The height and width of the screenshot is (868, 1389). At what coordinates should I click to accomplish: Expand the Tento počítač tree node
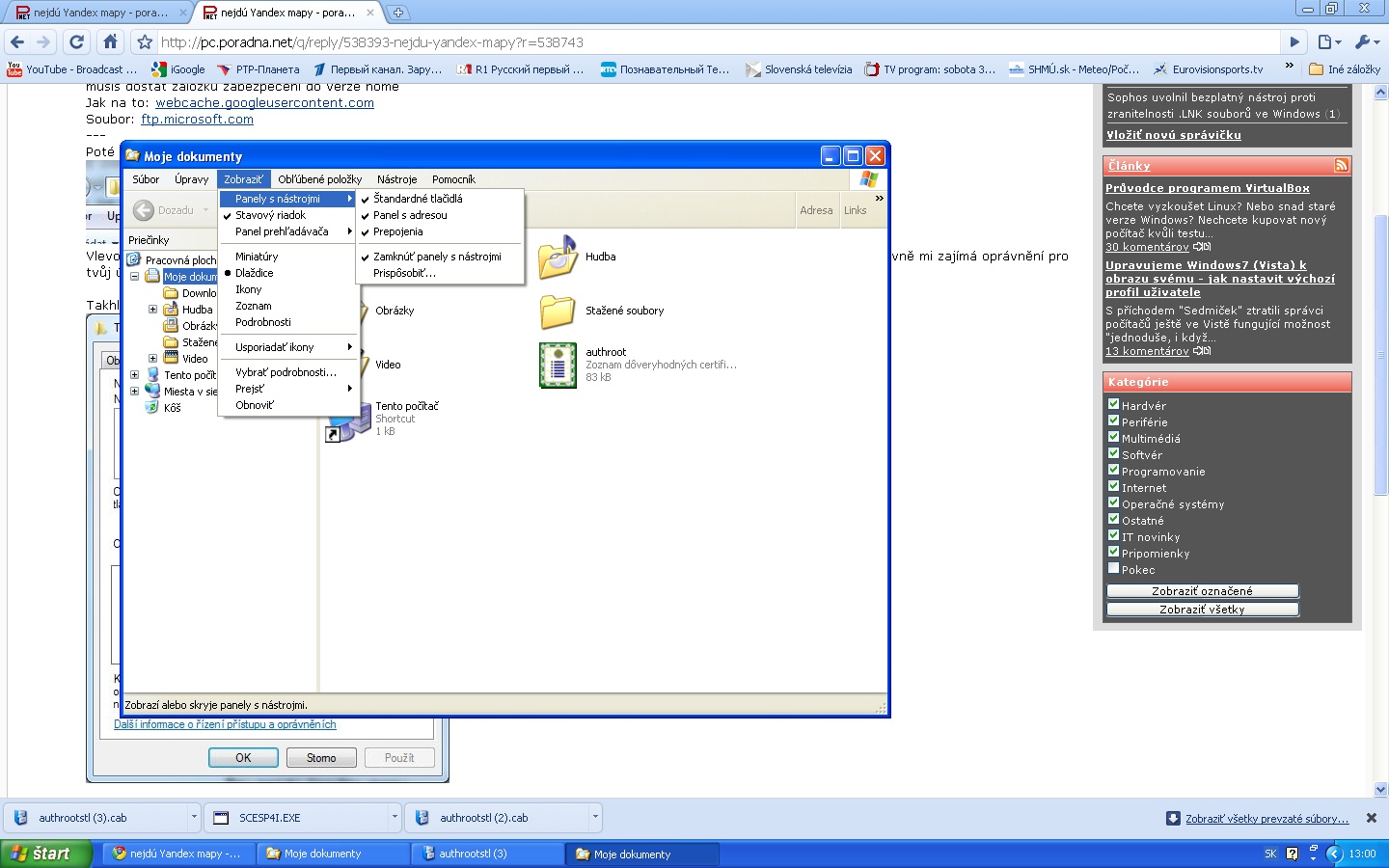[x=134, y=375]
